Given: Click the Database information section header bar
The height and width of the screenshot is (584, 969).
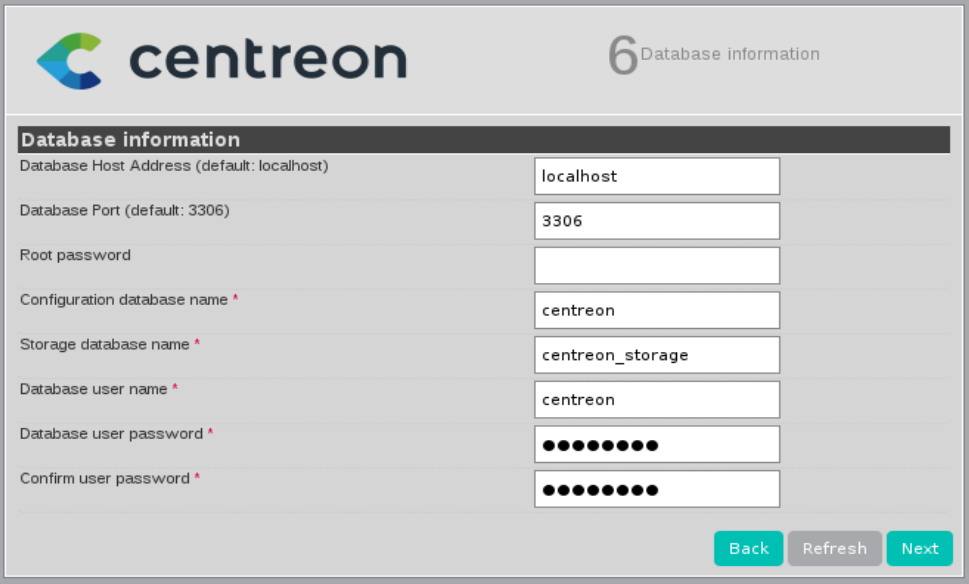Looking at the screenshot, I should [x=483, y=140].
